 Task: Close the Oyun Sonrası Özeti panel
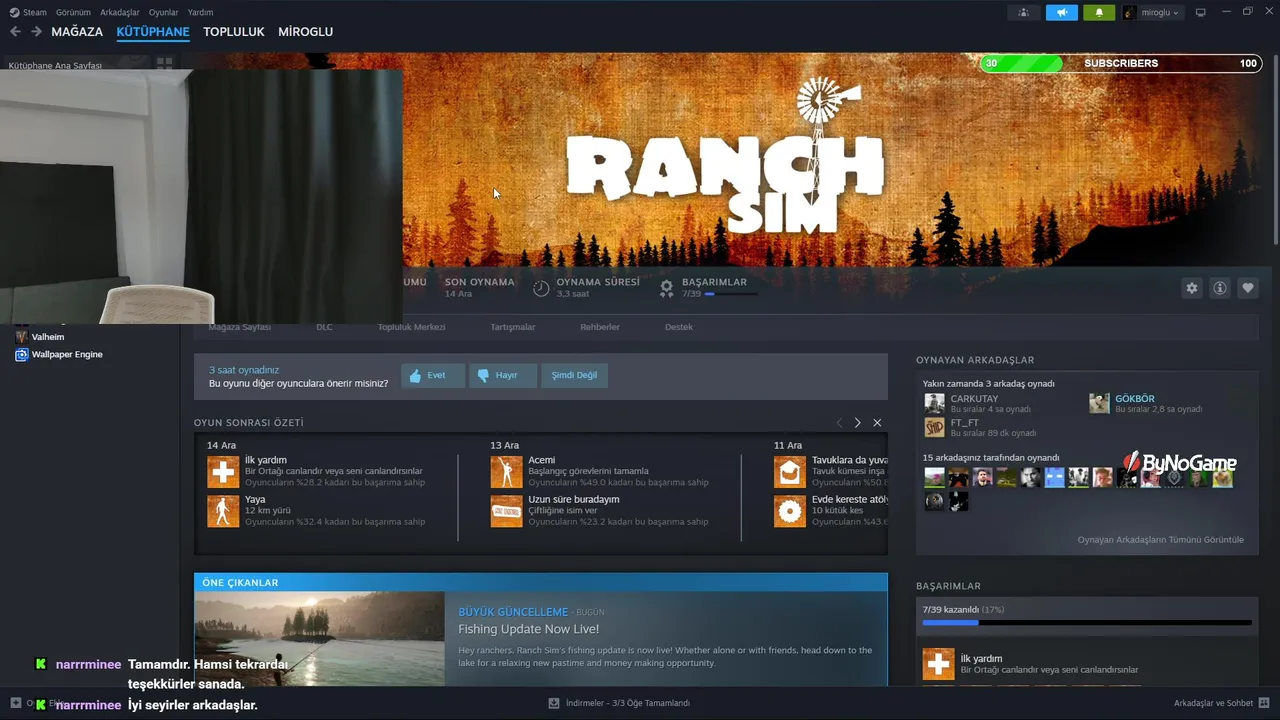click(x=877, y=423)
